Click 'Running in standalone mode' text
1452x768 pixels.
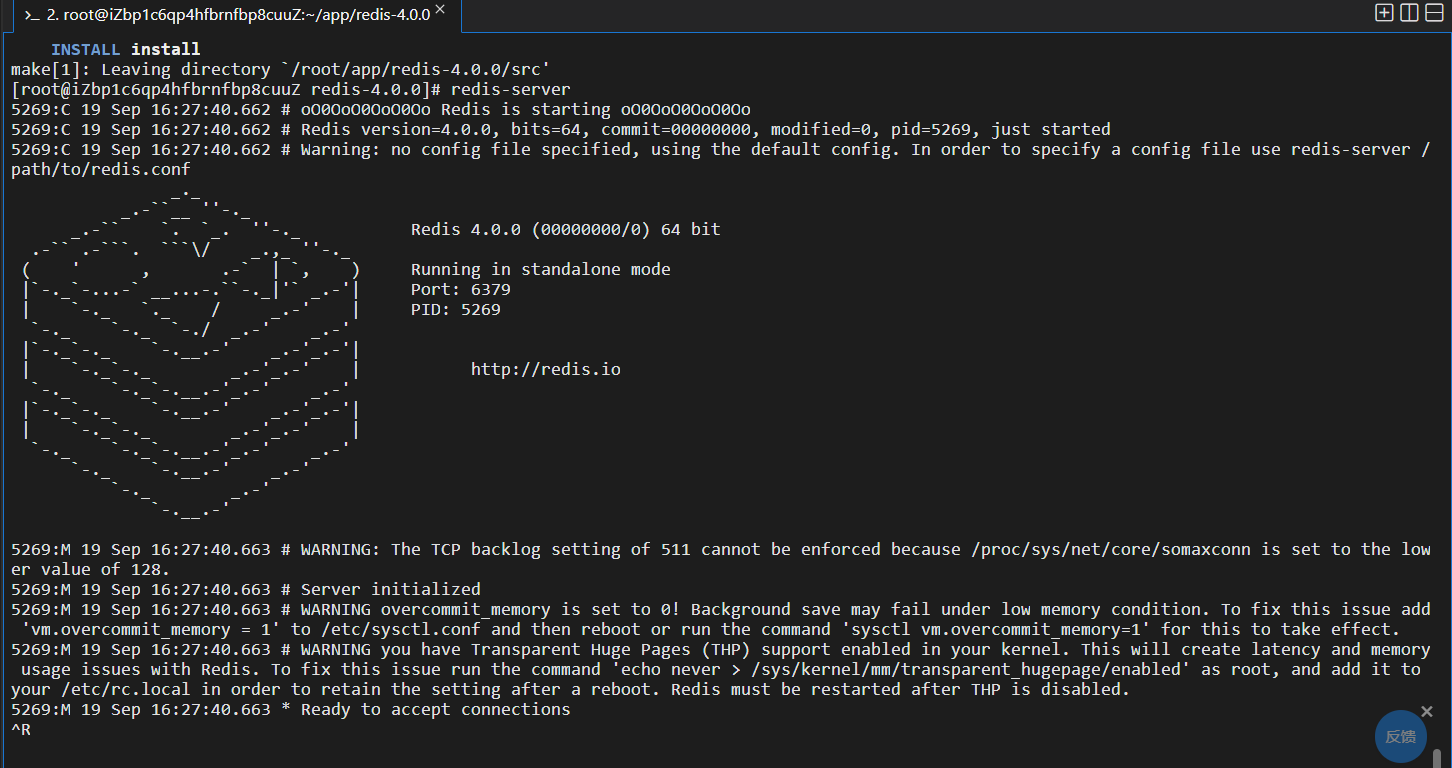tap(541, 269)
